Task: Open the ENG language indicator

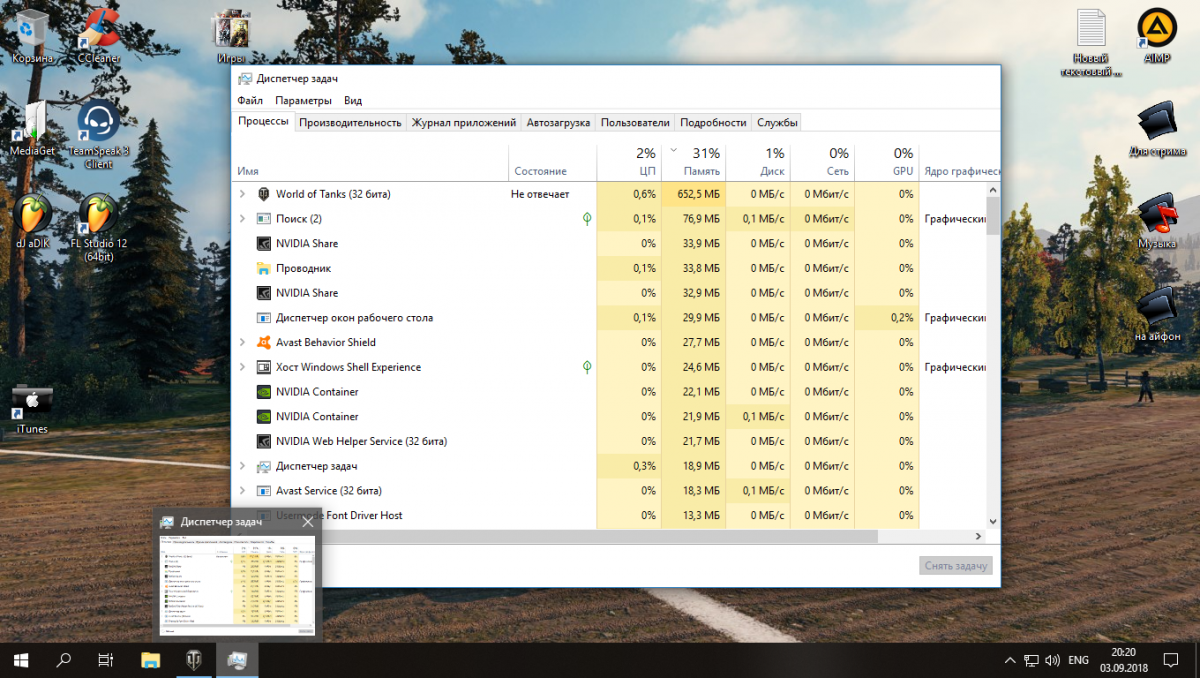Action: pos(1078,660)
